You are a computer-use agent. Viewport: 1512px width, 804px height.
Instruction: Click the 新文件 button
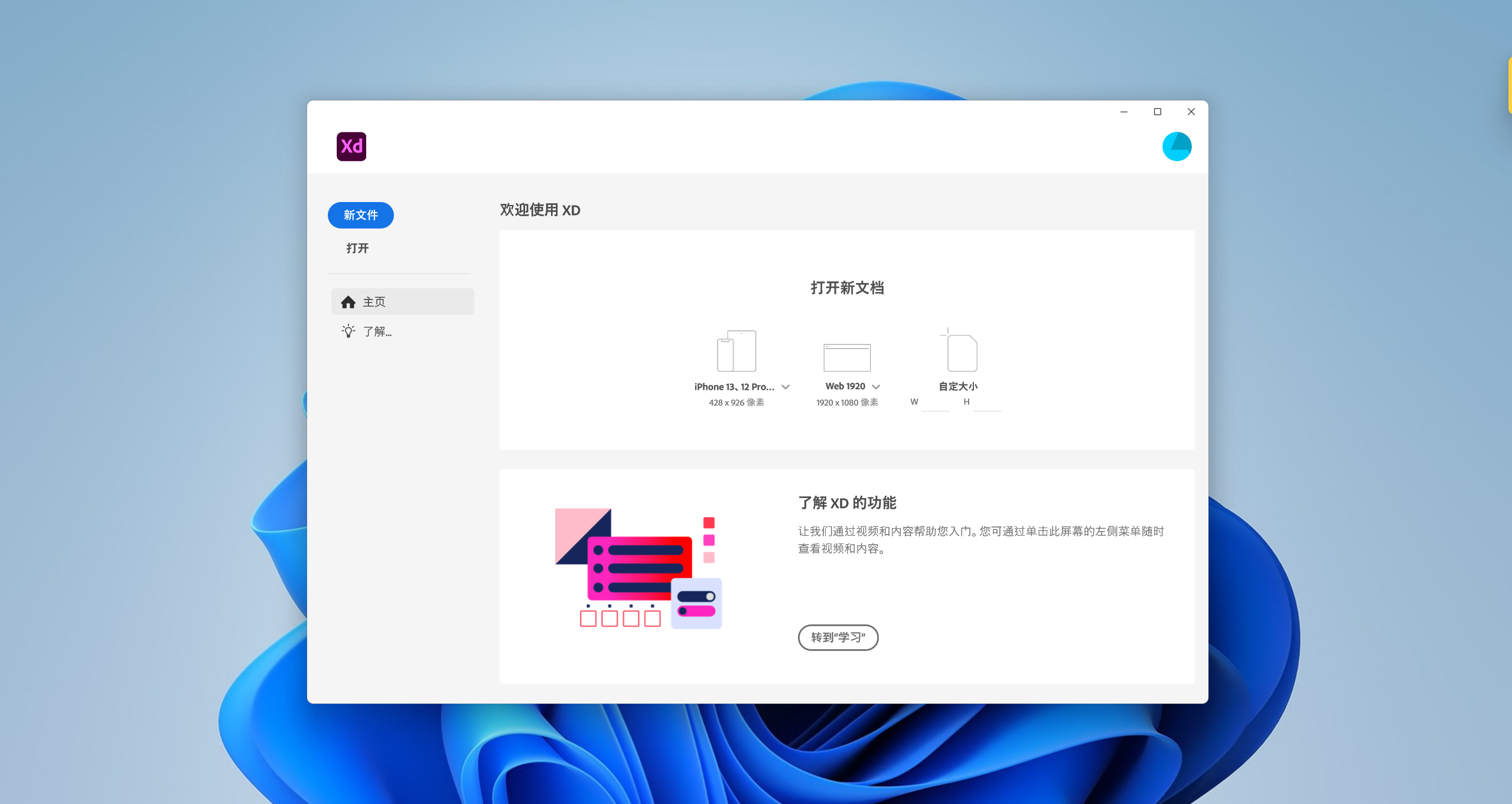tap(361, 215)
